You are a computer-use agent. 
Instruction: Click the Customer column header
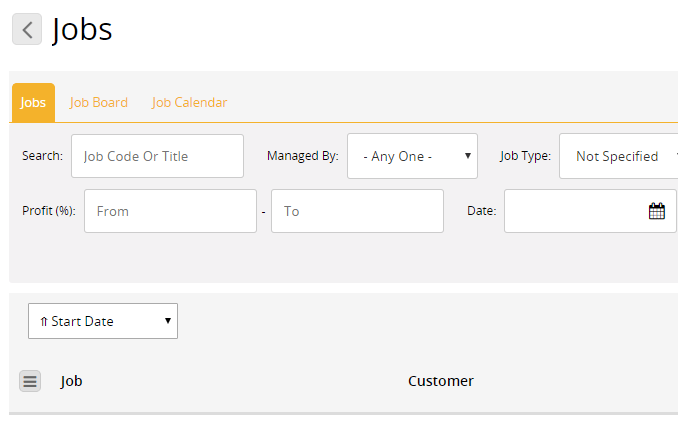pyautogui.click(x=441, y=381)
